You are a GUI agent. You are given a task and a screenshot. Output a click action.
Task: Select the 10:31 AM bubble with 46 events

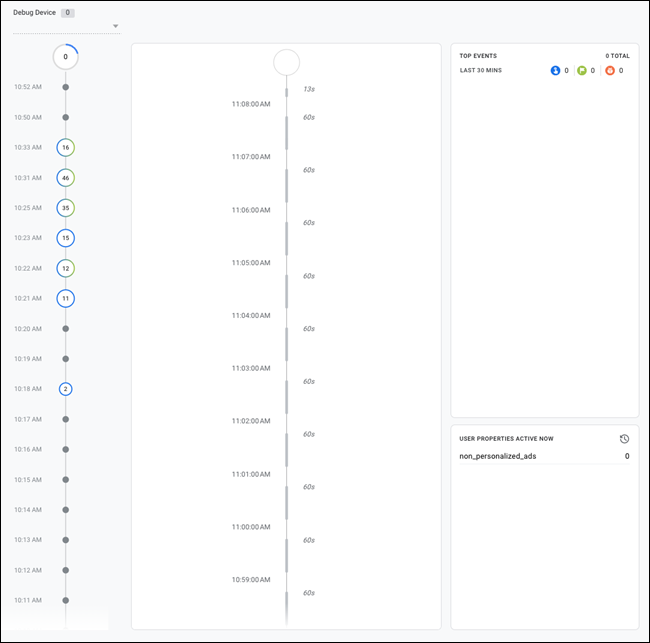[65, 178]
